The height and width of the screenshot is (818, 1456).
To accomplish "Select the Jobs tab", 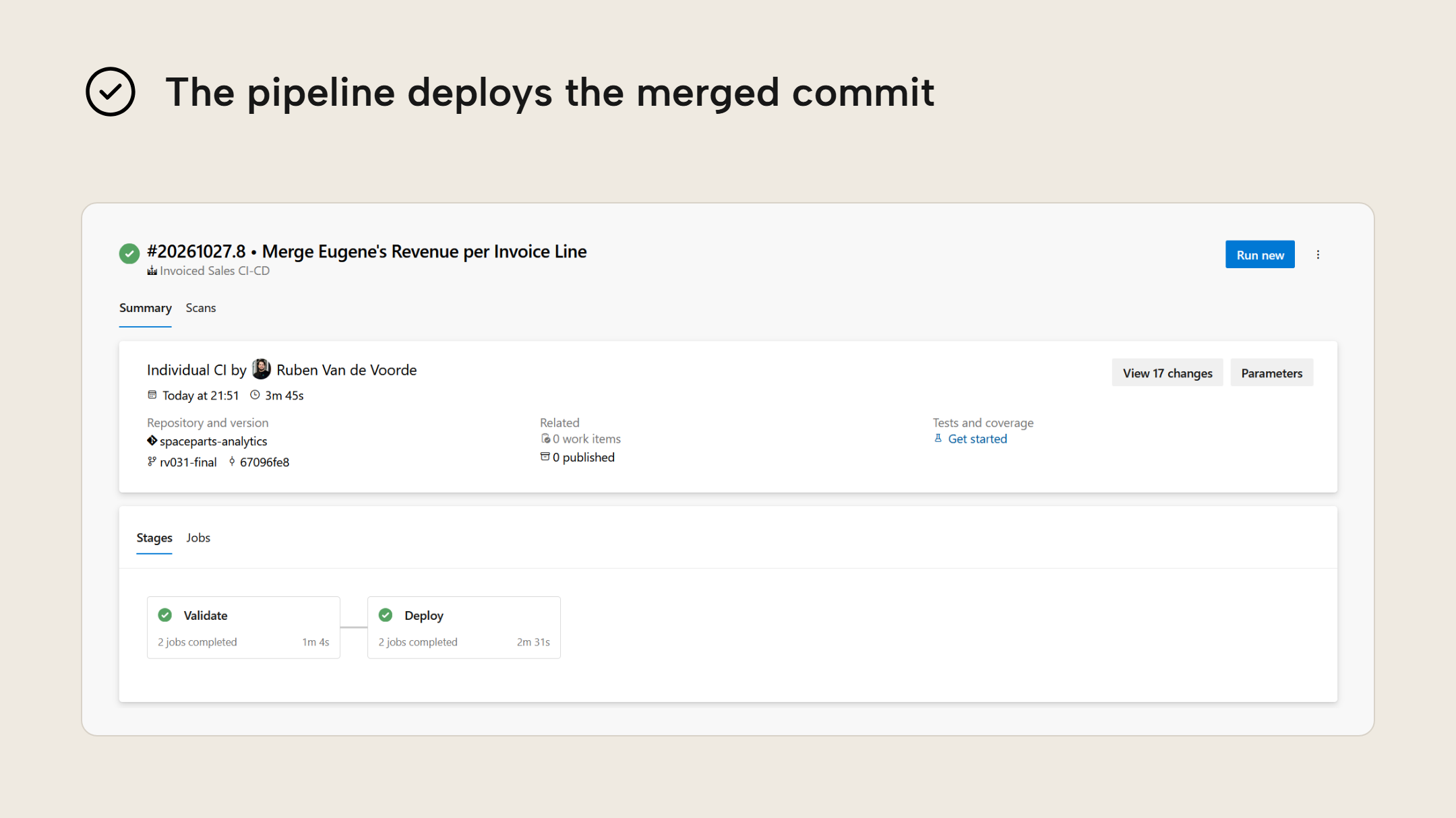I will tap(198, 538).
